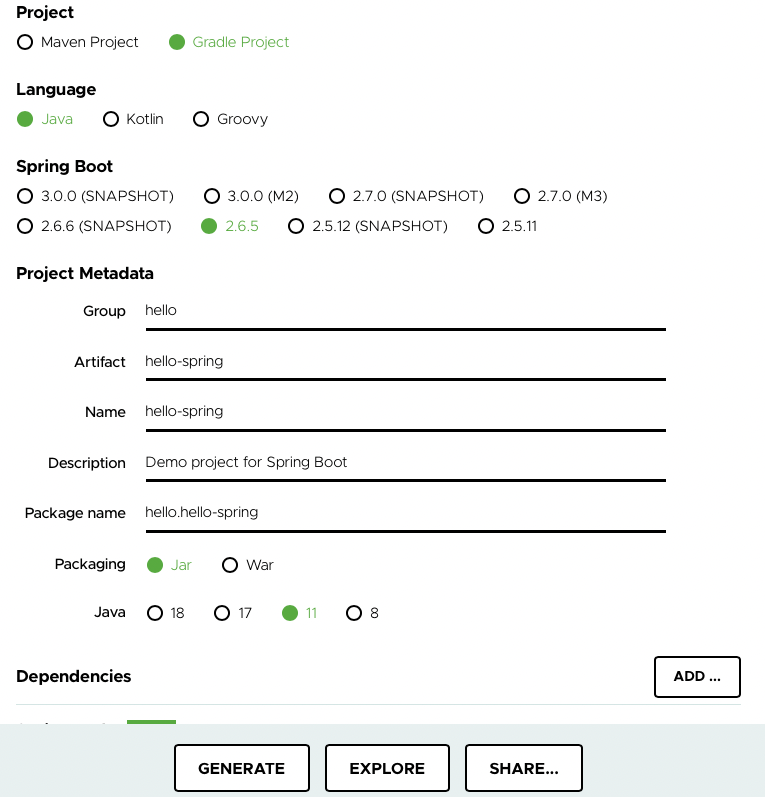Image resolution: width=765 pixels, height=797 pixels.
Task: Focus the Group input field
Action: (x=406, y=311)
